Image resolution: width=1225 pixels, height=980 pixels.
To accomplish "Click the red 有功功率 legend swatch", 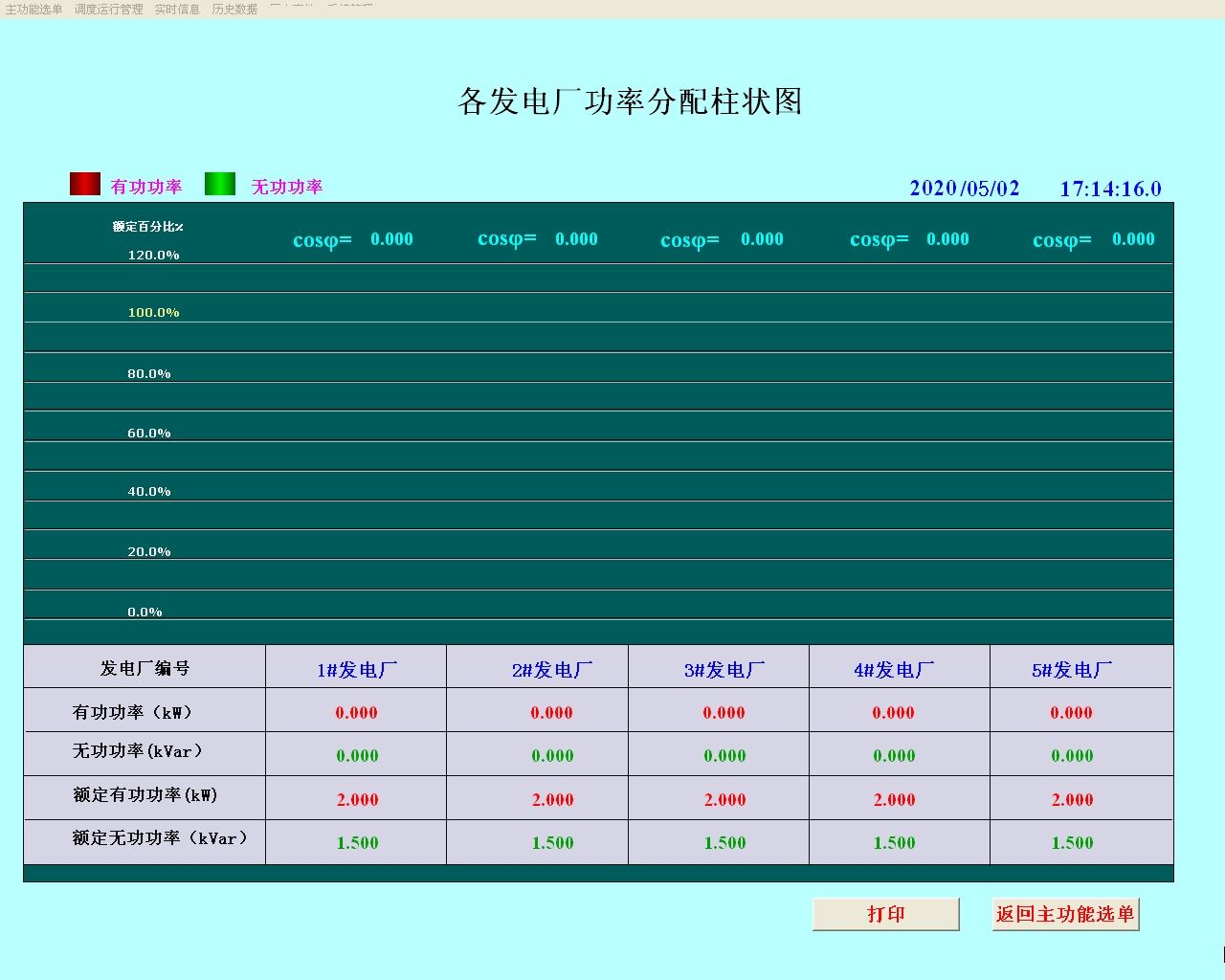I will pyautogui.click(x=85, y=184).
